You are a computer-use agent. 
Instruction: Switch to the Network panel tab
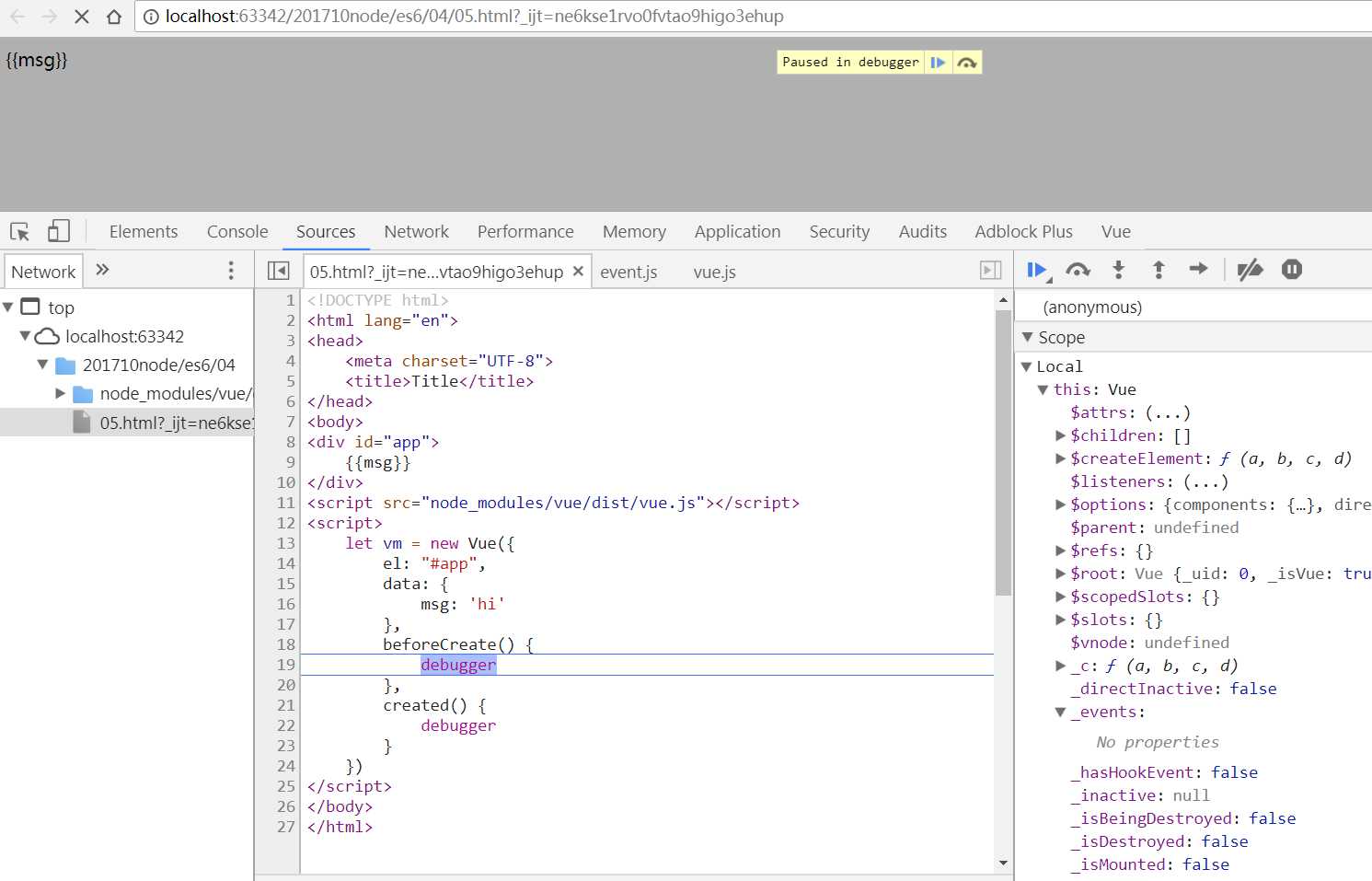(x=417, y=232)
